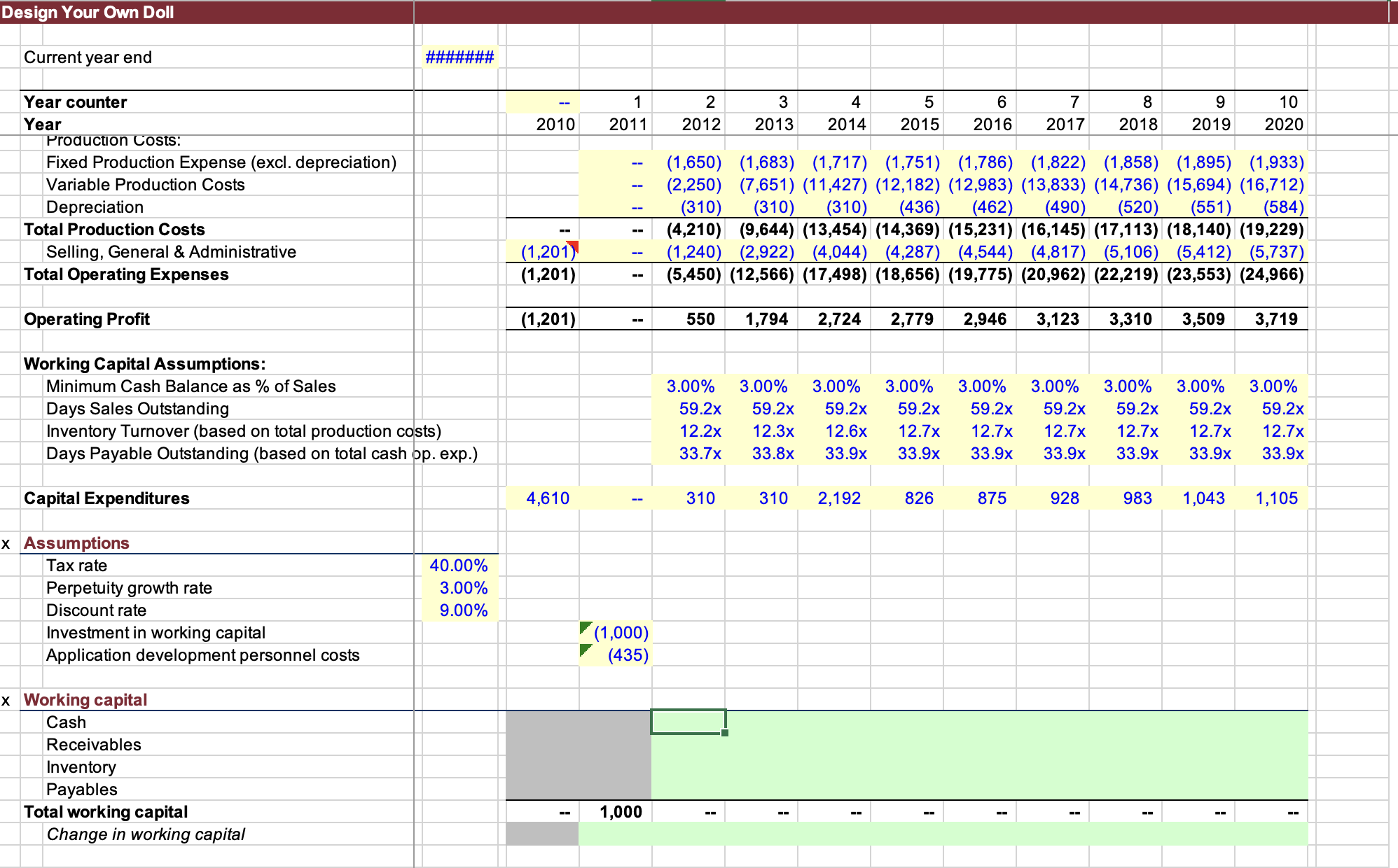Click the x marker beside Assumptions heading
1398x868 pixels.
[6, 544]
